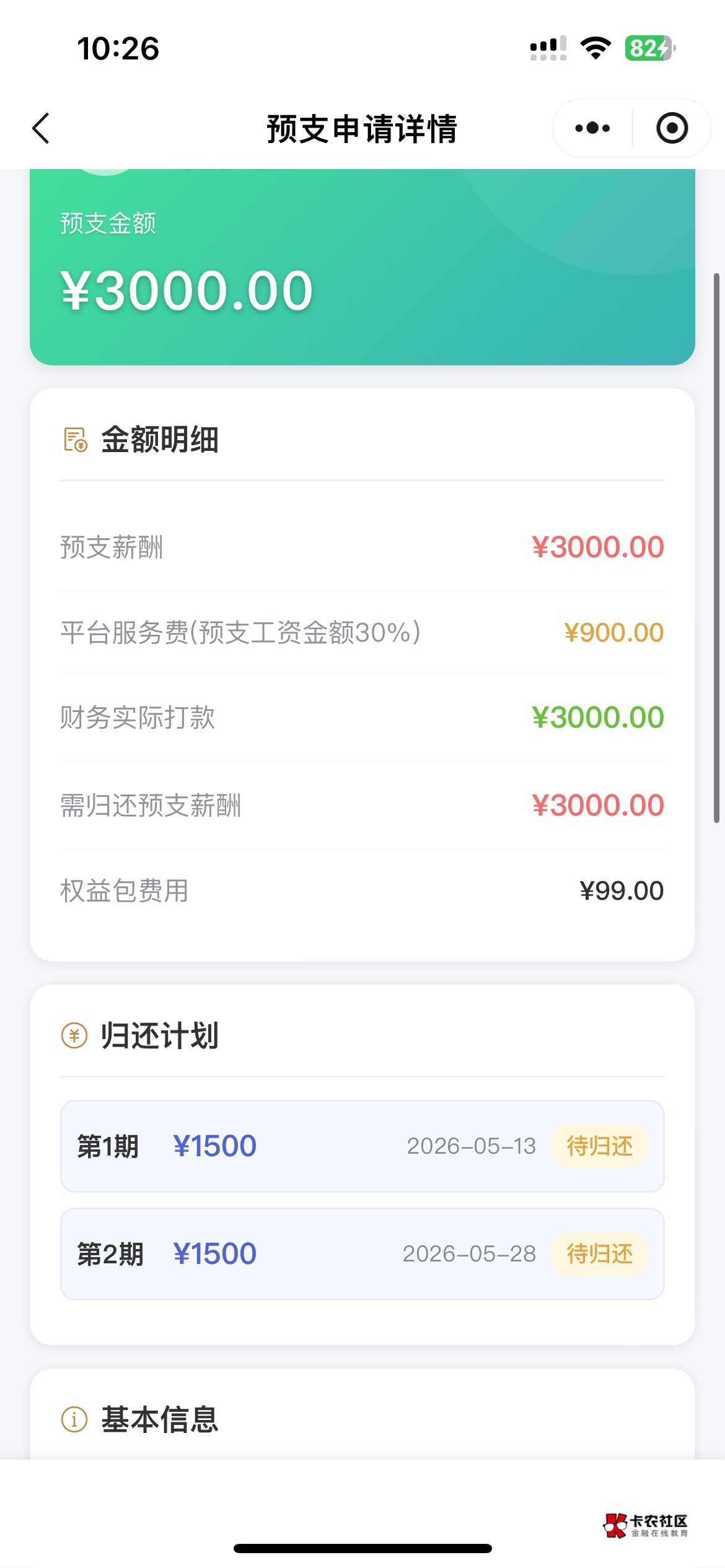Tap the 归还计划 yen circle icon

[74, 1035]
